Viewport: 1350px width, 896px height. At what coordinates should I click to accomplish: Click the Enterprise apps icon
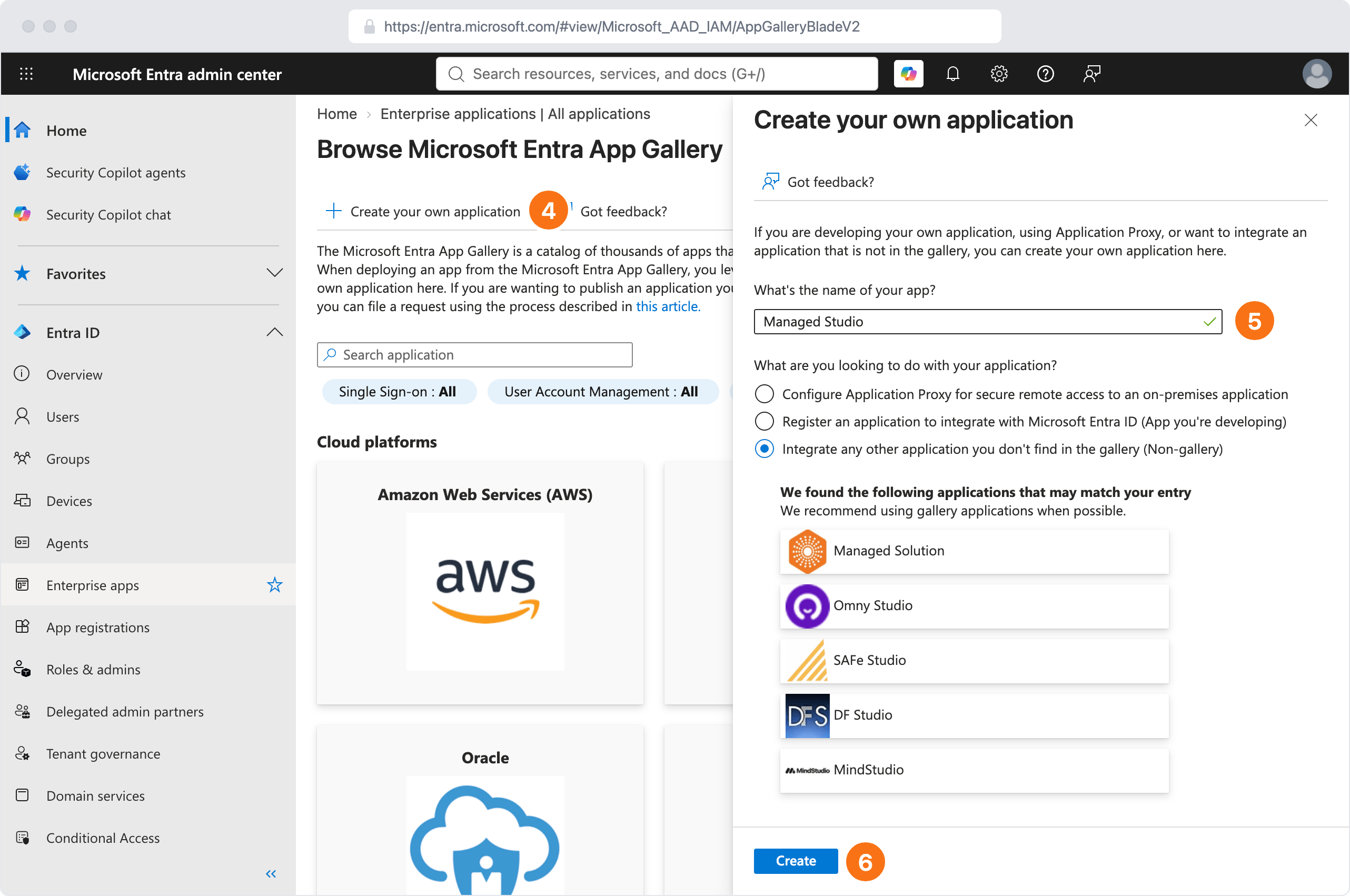pyautogui.click(x=22, y=584)
